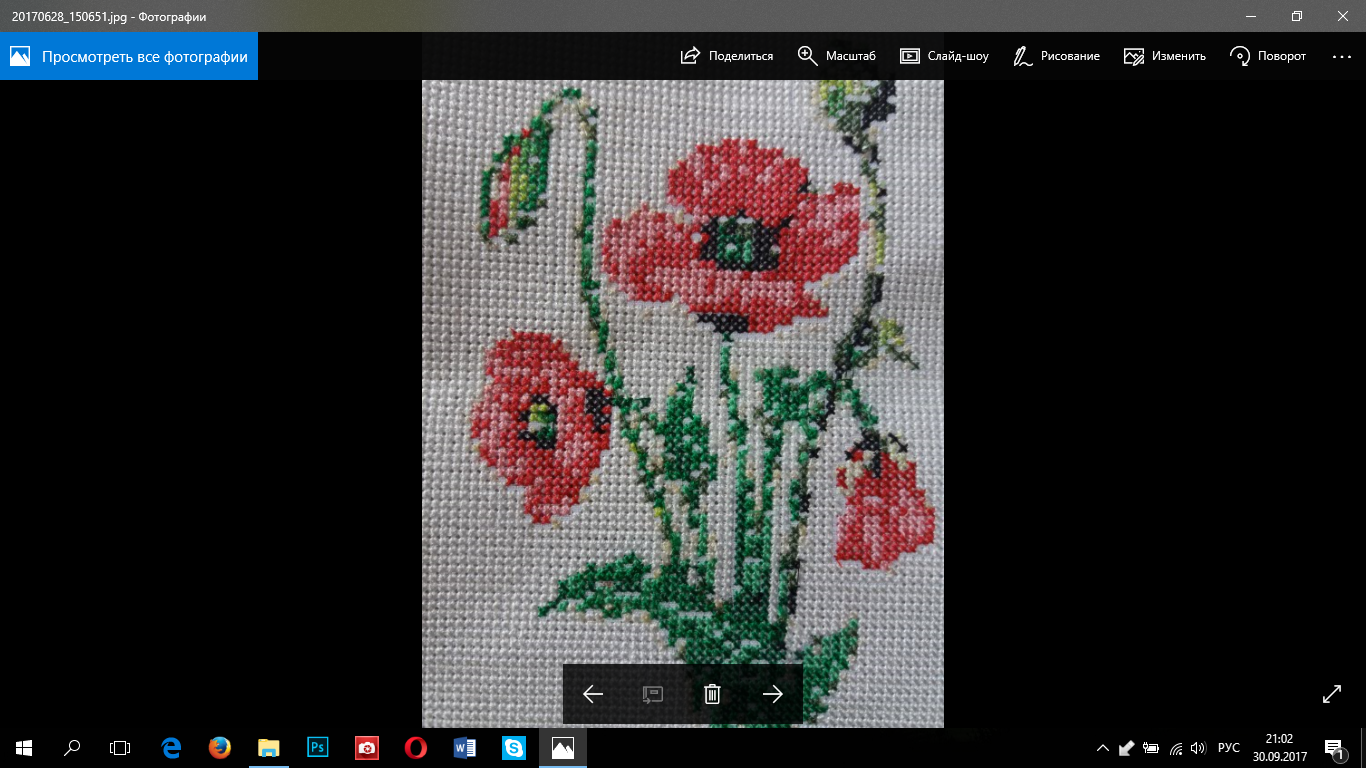Image resolution: width=1366 pixels, height=768 pixels.
Task: Open the "Просмотреть все фотографии" collection view
Action: tap(129, 56)
